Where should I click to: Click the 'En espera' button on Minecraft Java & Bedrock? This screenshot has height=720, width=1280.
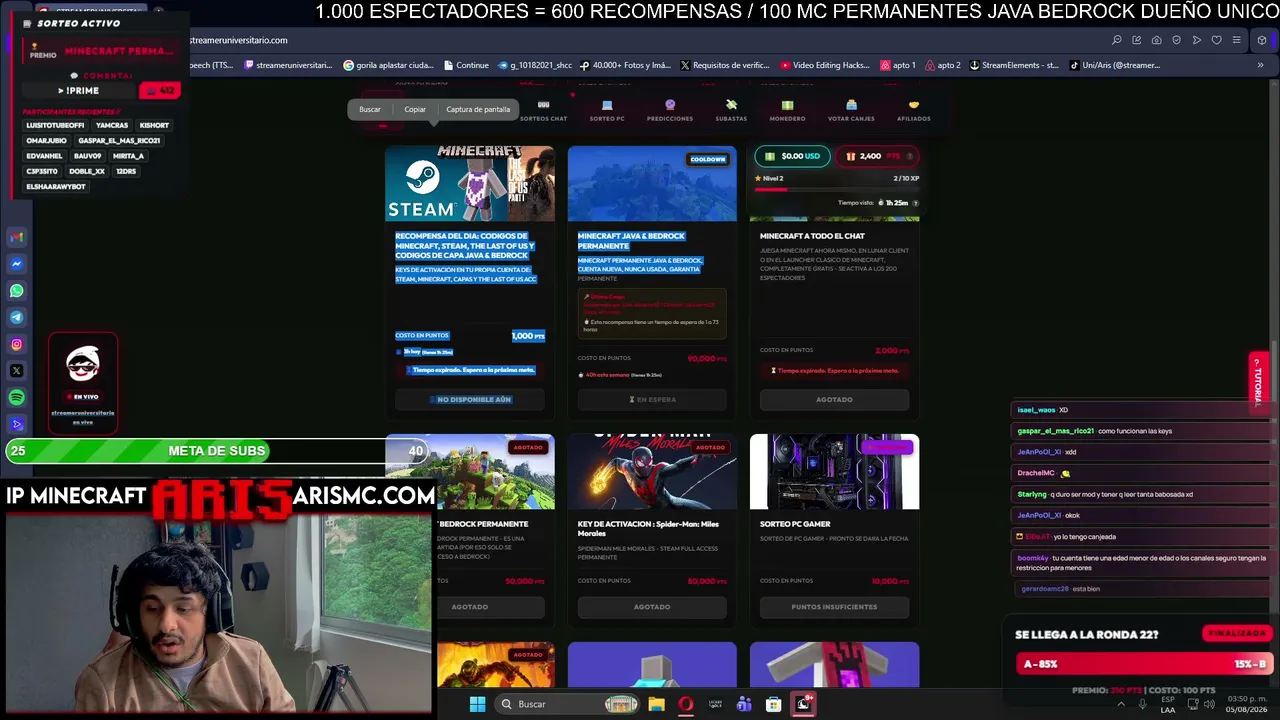click(x=652, y=399)
